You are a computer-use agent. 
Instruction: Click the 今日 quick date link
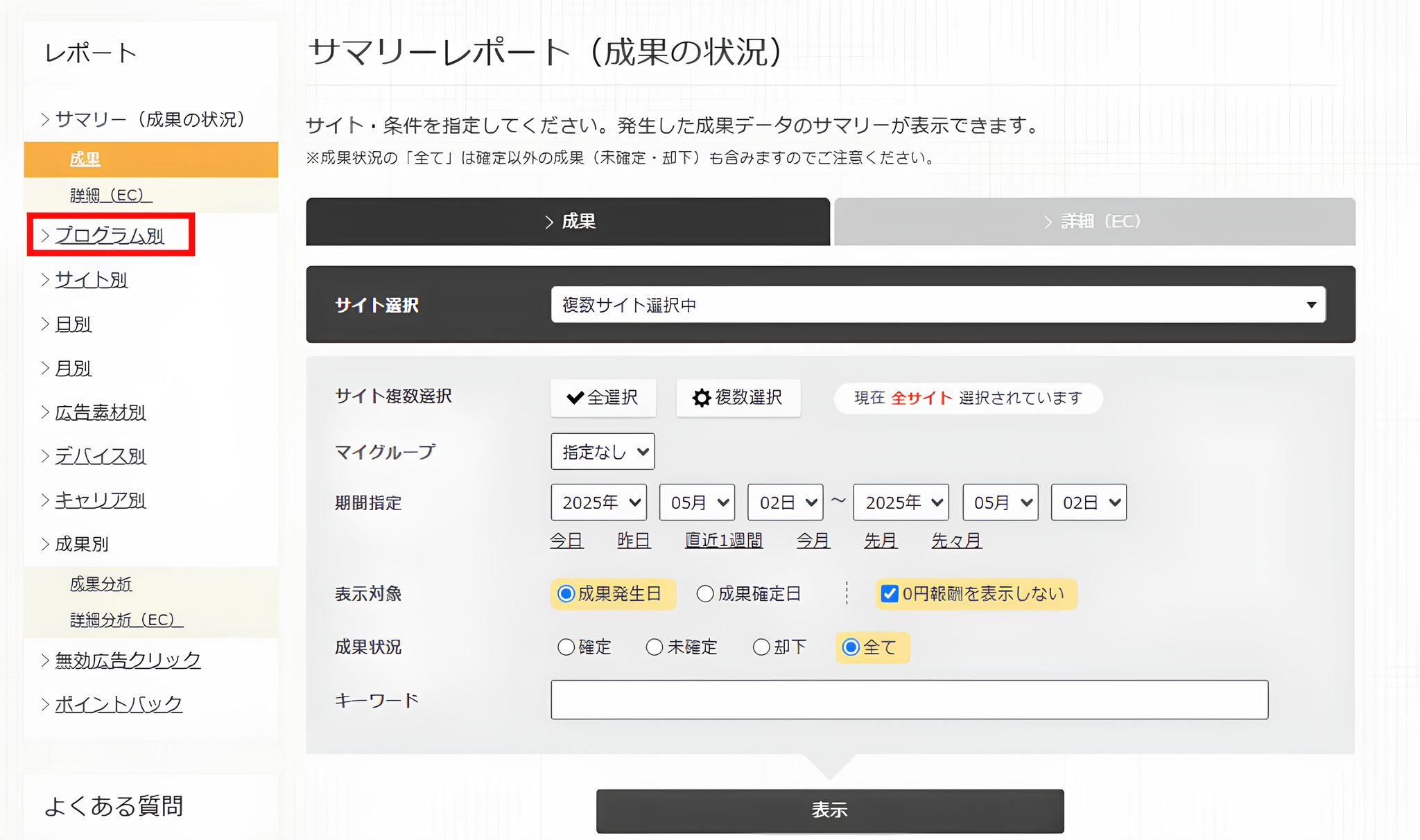click(566, 541)
